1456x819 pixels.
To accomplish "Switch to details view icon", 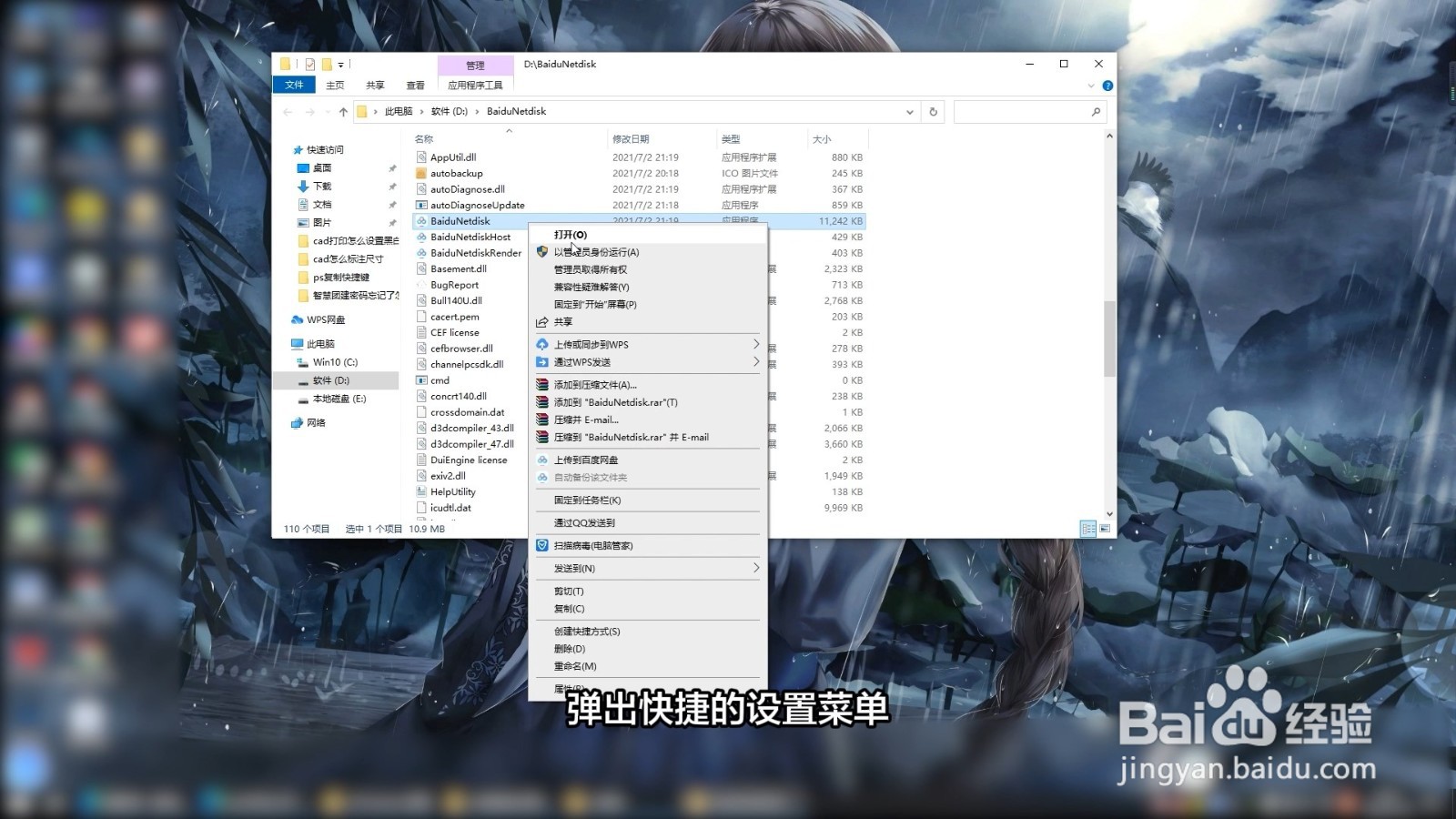I will (1087, 529).
